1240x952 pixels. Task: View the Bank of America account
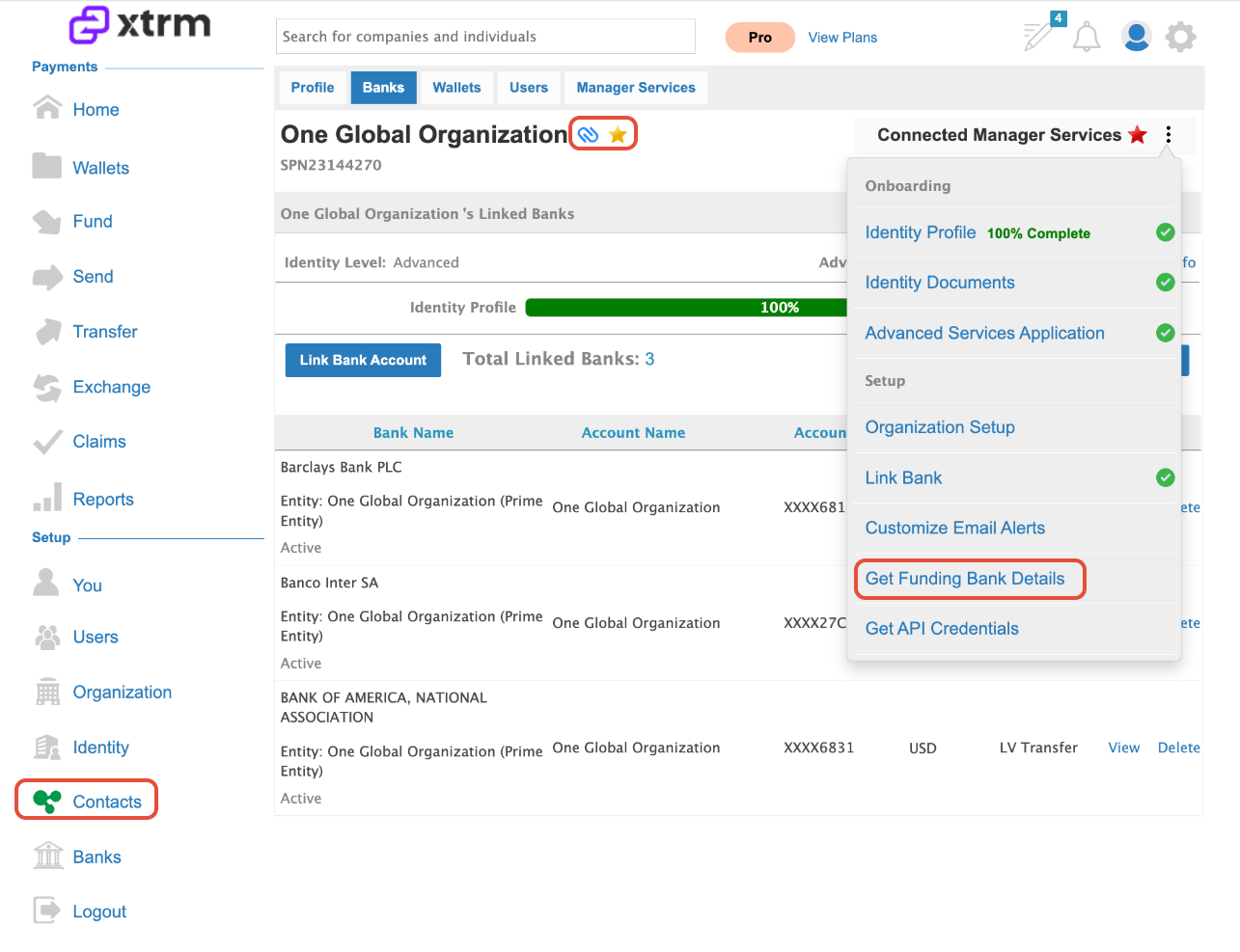tap(1123, 748)
